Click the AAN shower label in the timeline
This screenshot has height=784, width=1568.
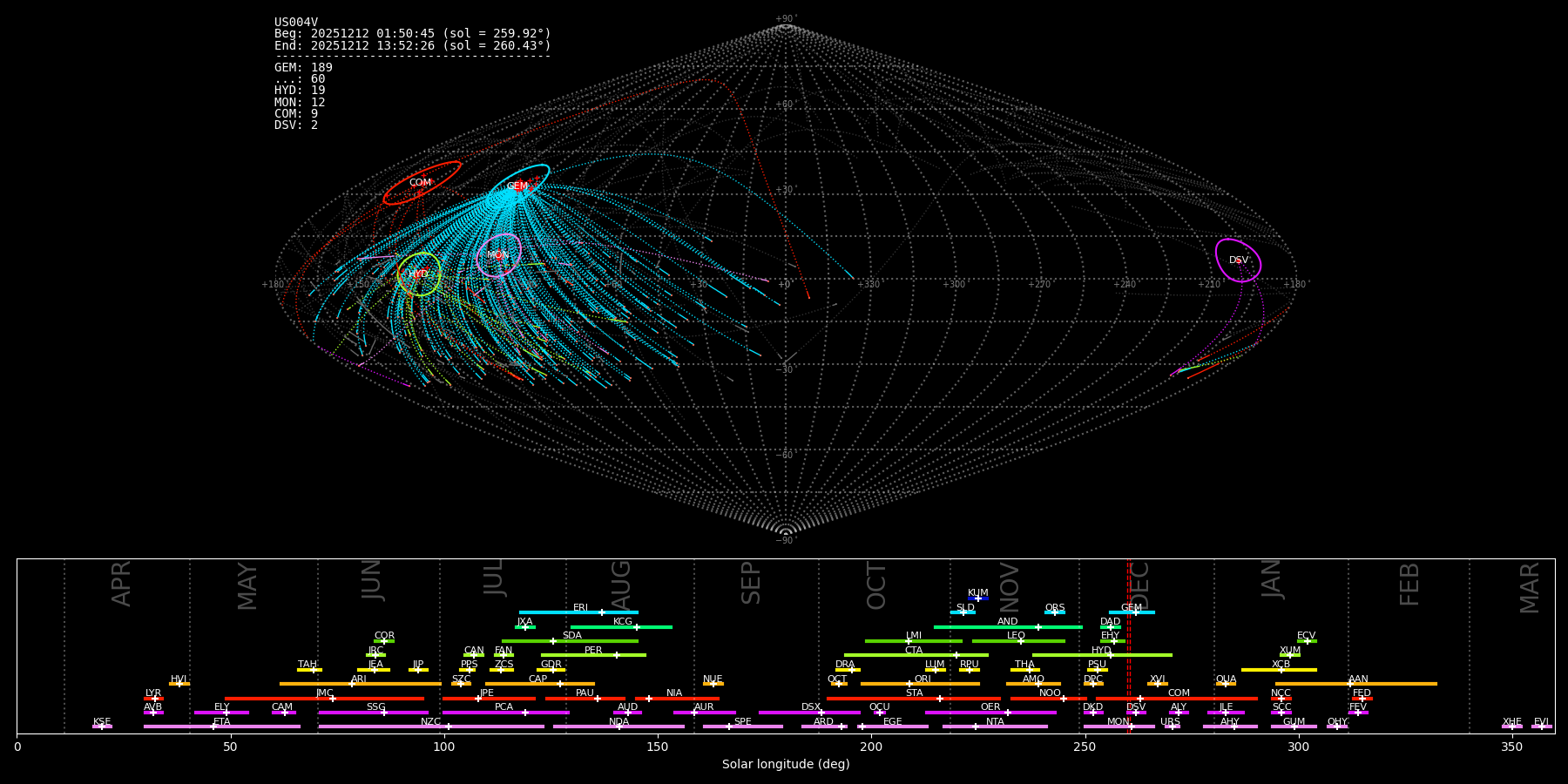pos(1358,679)
